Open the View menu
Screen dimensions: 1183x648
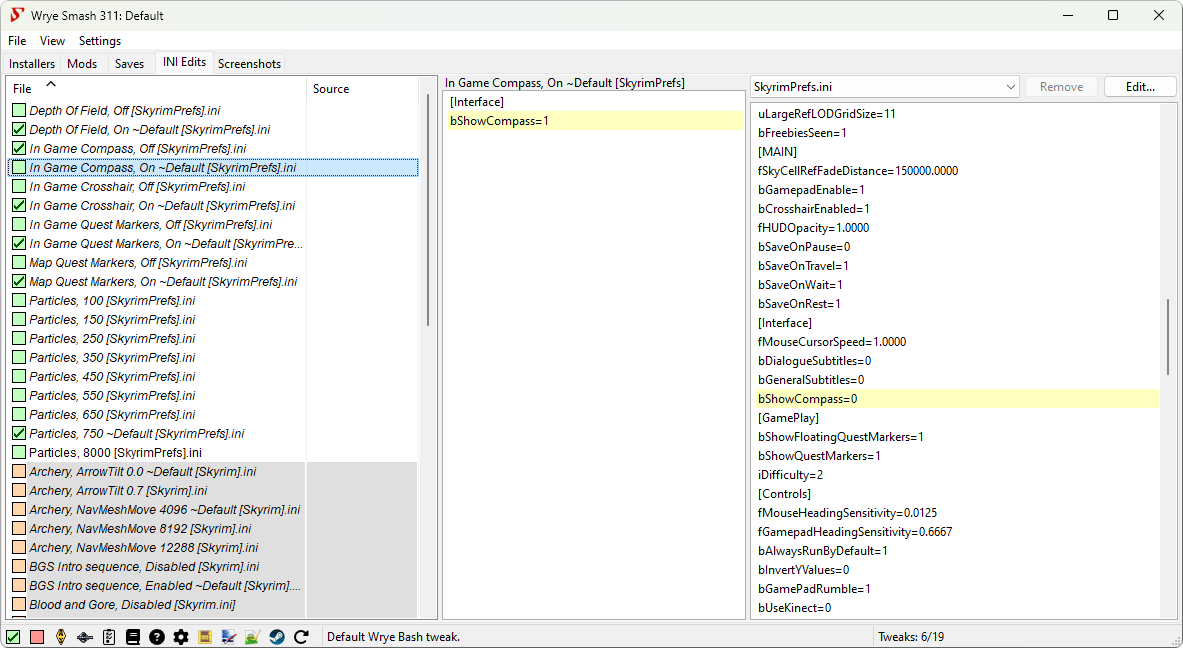click(x=52, y=41)
